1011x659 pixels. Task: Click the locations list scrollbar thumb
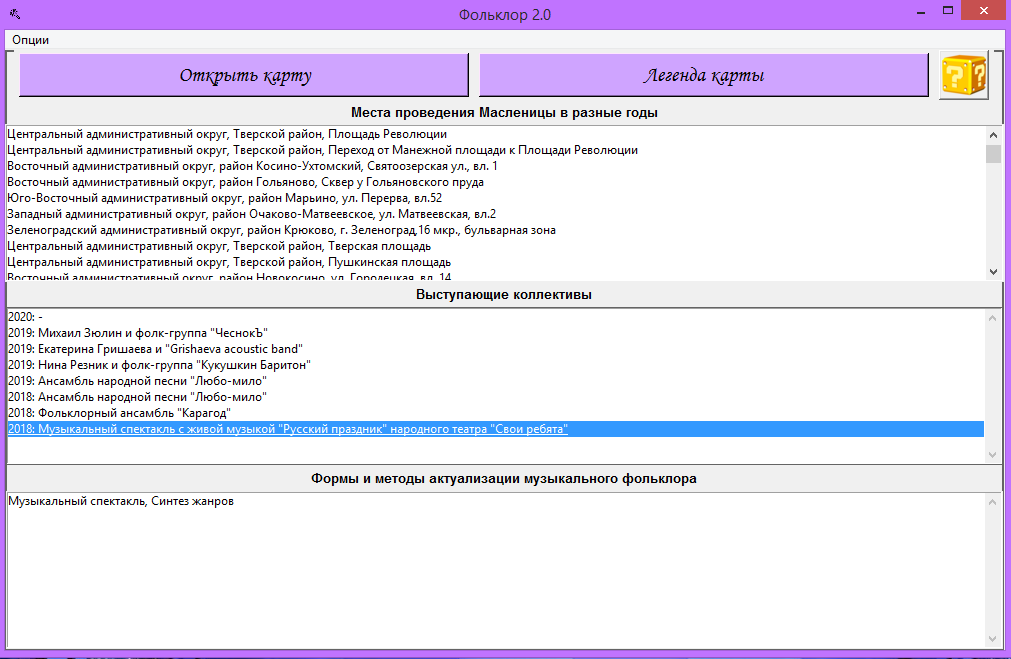pos(993,153)
